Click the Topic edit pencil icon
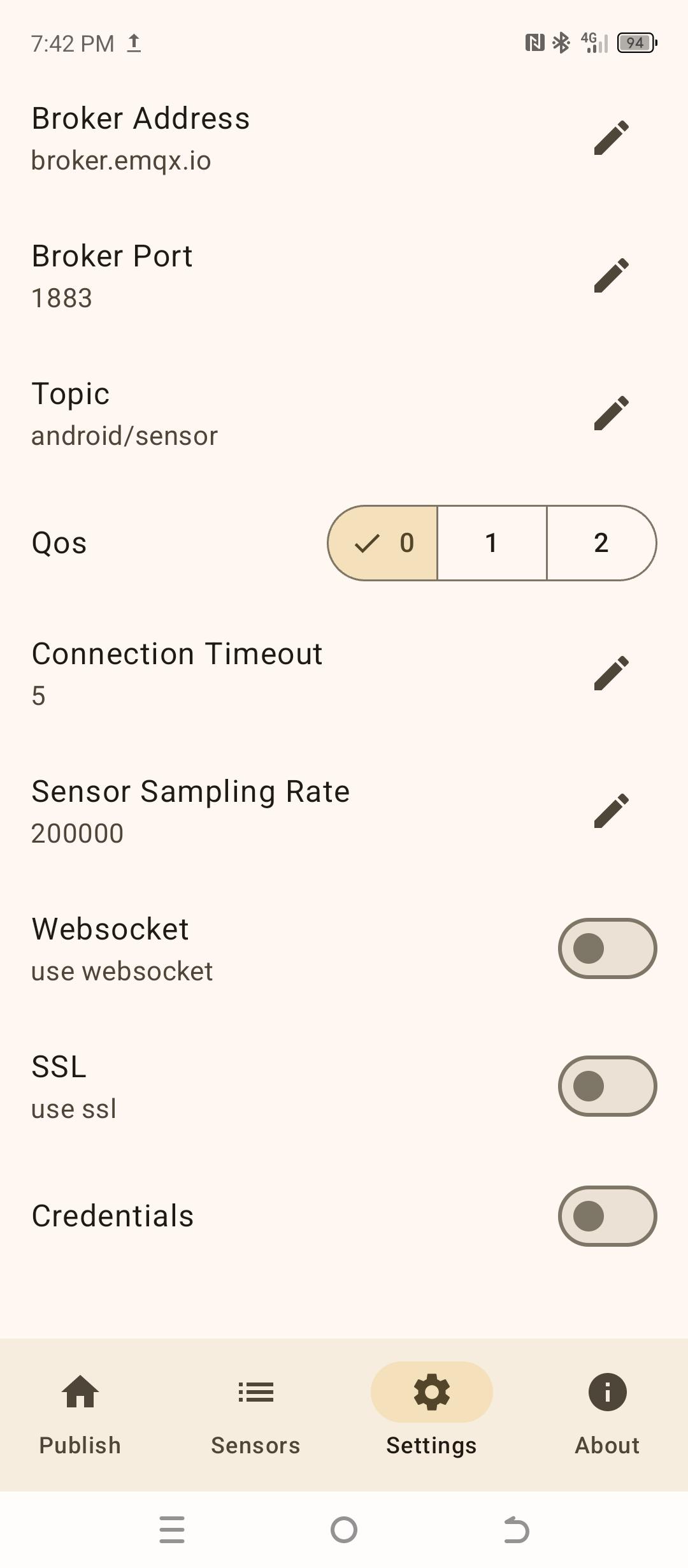 click(x=611, y=413)
